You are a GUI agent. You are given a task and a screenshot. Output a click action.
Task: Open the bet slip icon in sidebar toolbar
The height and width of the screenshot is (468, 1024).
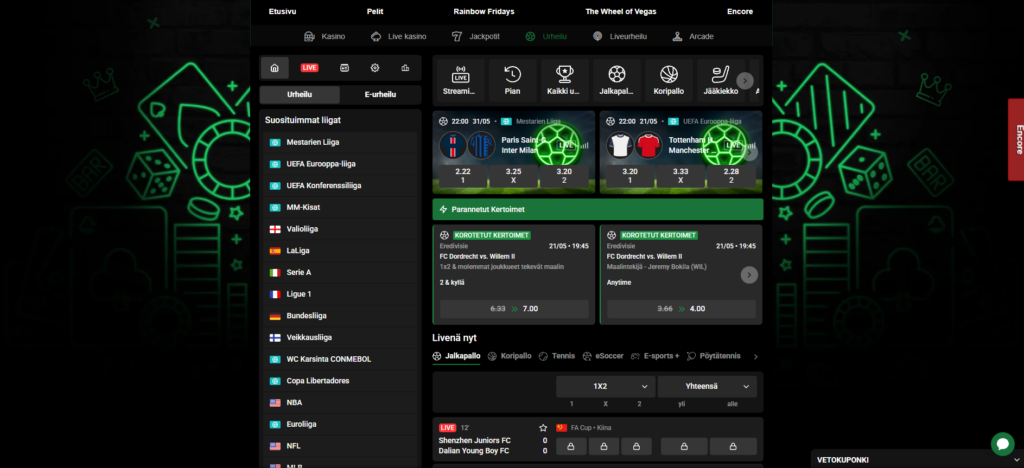click(344, 68)
